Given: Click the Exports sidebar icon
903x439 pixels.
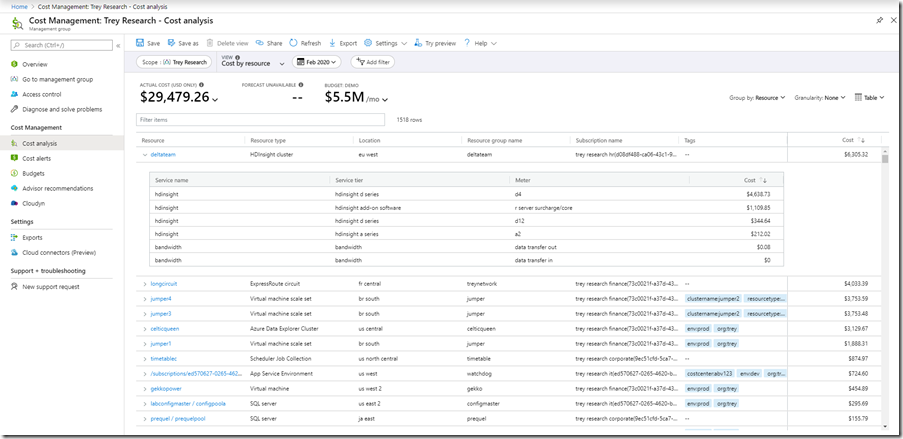Looking at the screenshot, I should [x=14, y=237].
